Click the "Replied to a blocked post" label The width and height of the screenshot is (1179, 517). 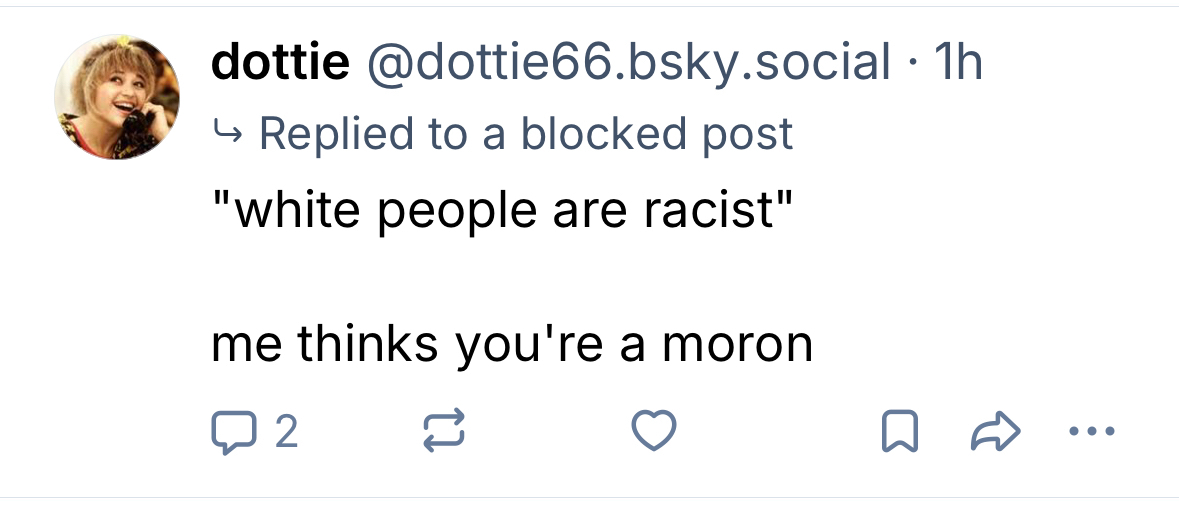pyautogui.click(x=525, y=134)
